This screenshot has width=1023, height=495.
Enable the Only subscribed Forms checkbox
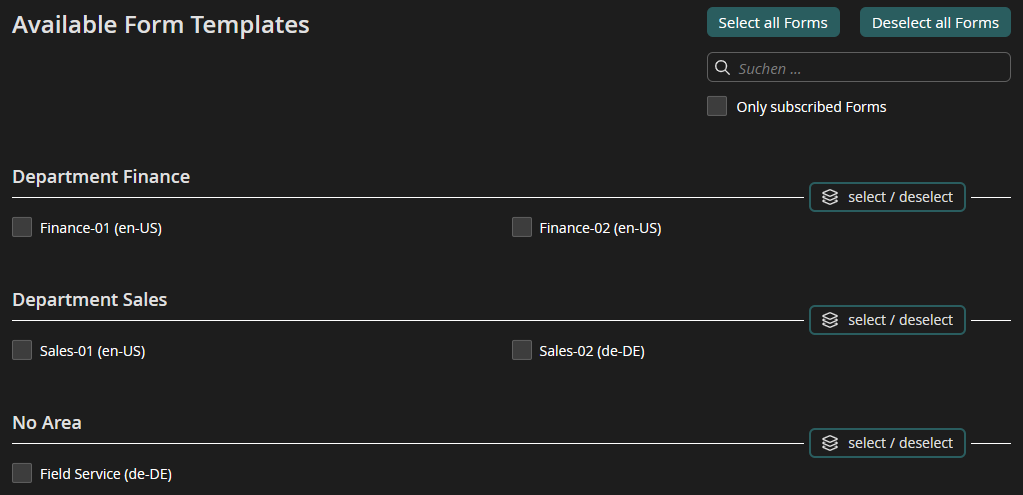point(717,106)
